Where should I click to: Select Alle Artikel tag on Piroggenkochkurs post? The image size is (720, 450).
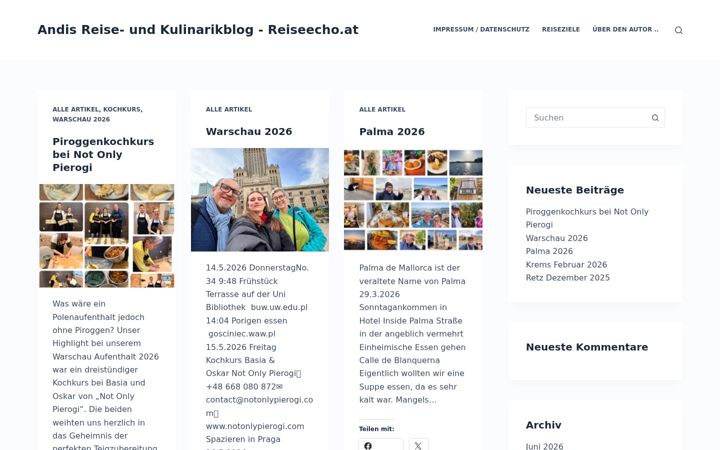(x=75, y=109)
